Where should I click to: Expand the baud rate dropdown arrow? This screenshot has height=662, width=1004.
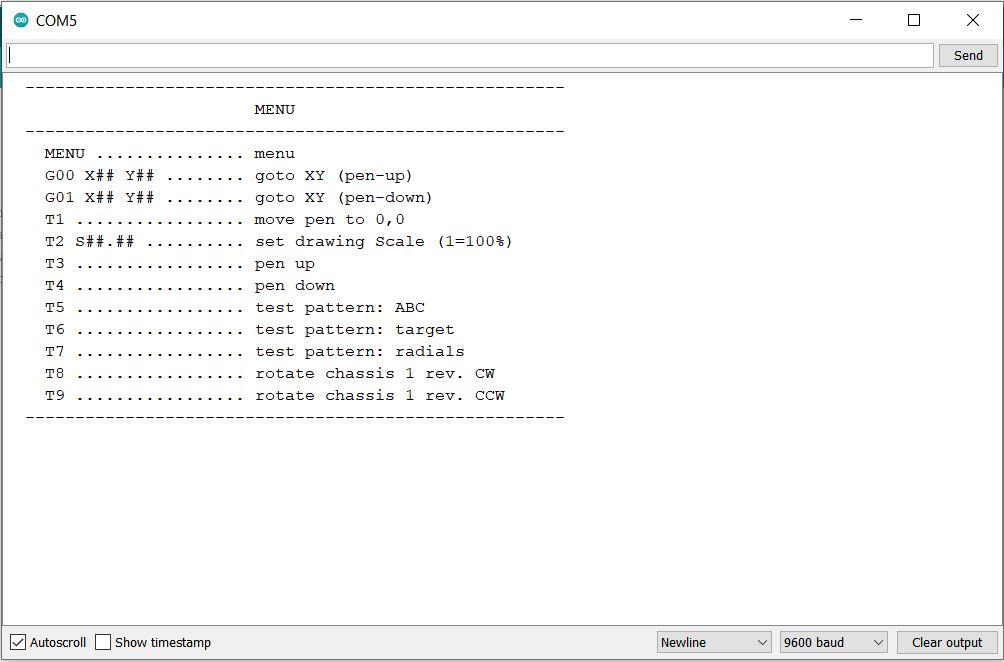click(876, 642)
